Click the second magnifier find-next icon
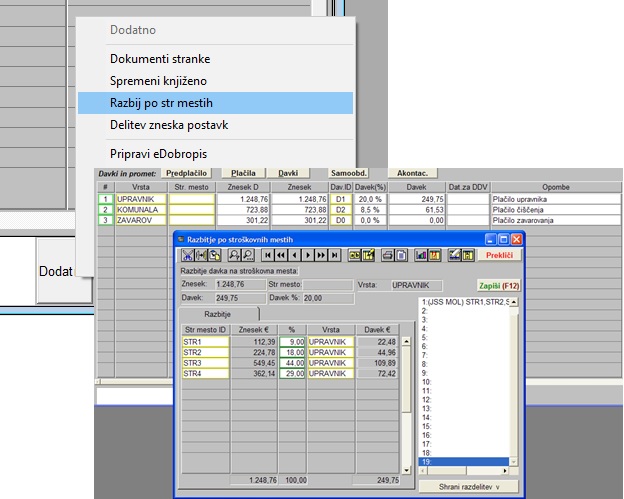This screenshot has height=499, width=624. [x=248, y=255]
